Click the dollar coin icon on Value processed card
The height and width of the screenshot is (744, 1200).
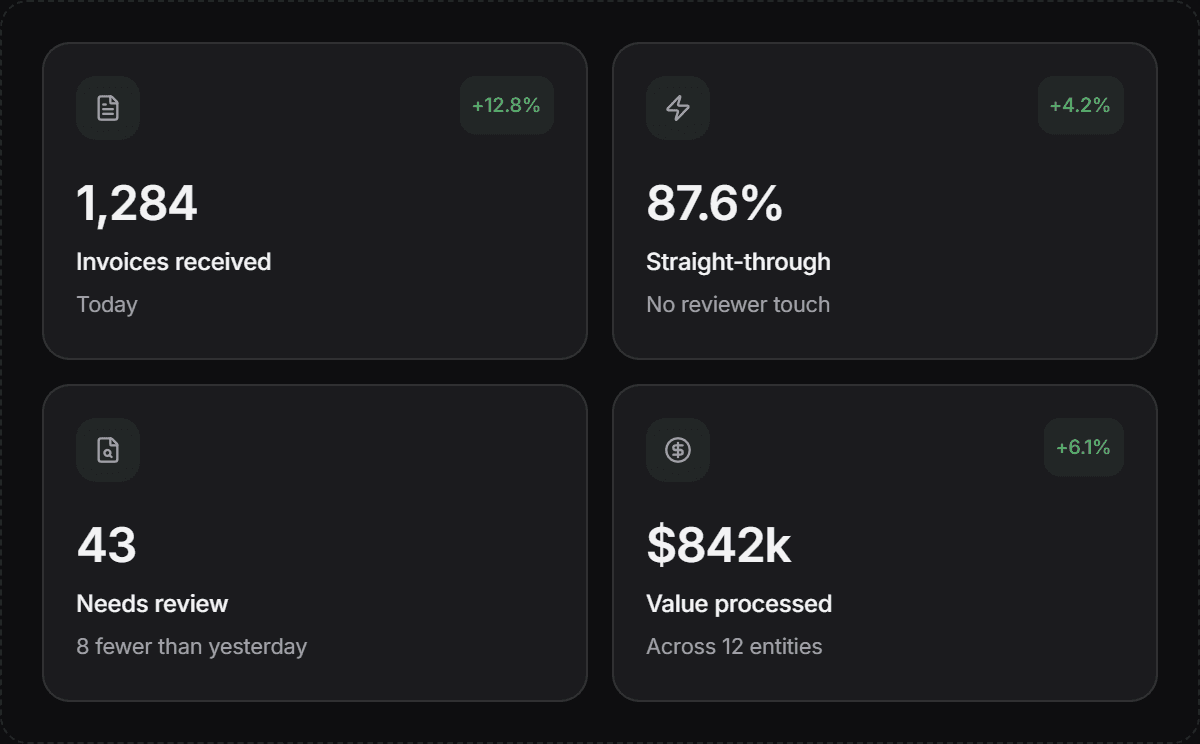[x=678, y=450]
